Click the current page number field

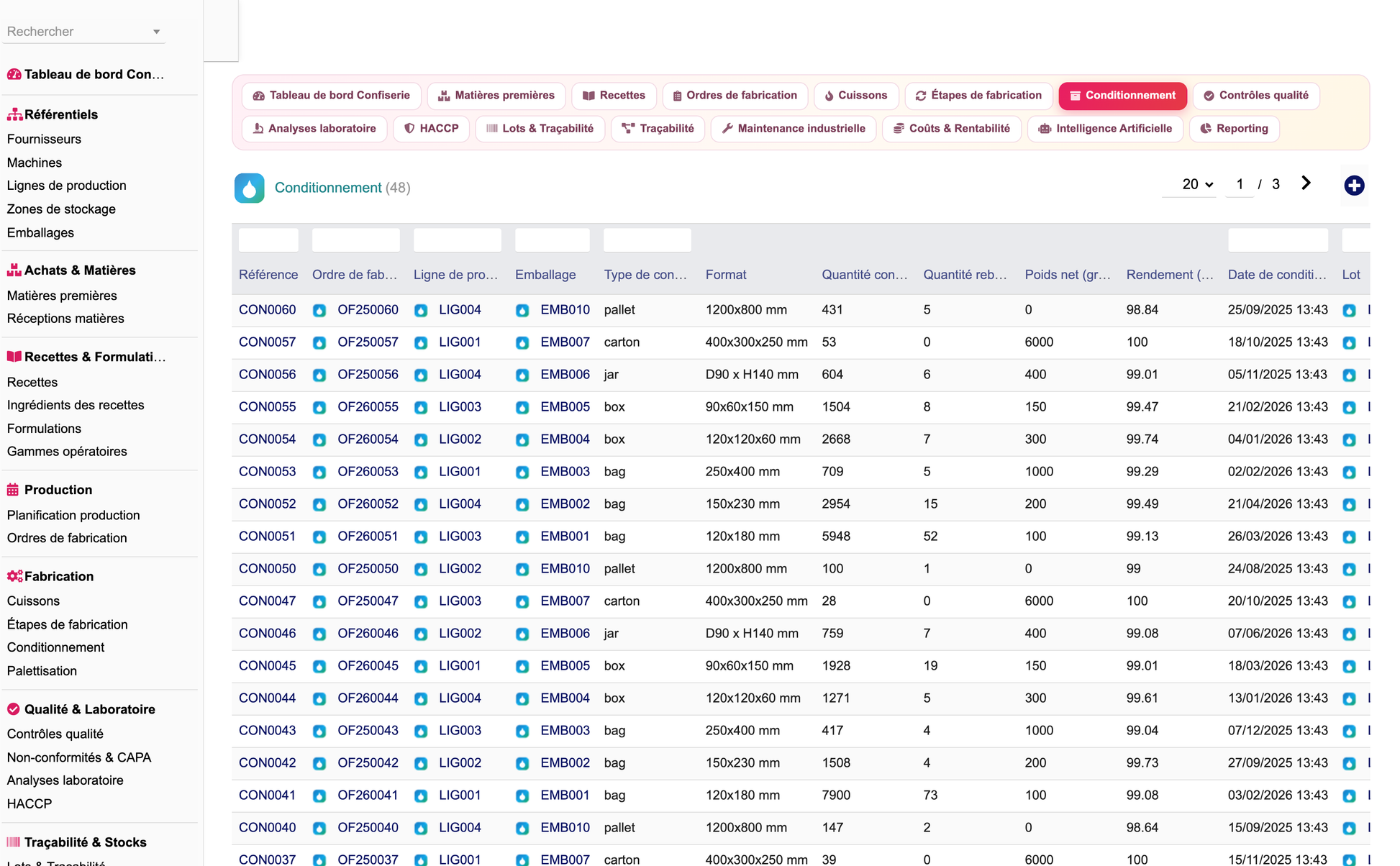[1240, 185]
